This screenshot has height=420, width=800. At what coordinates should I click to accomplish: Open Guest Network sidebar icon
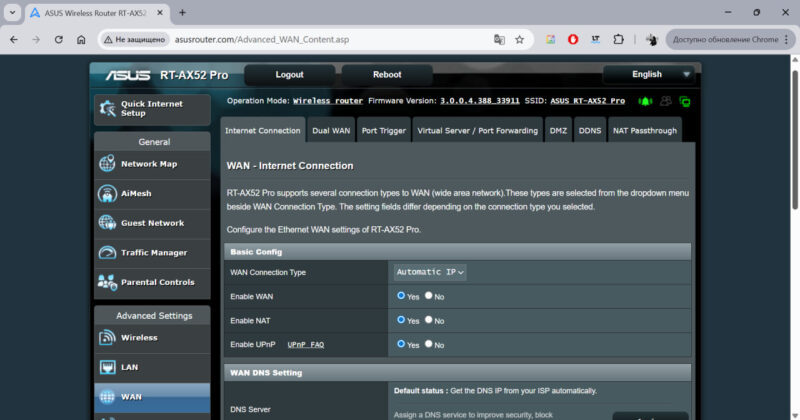coord(107,223)
